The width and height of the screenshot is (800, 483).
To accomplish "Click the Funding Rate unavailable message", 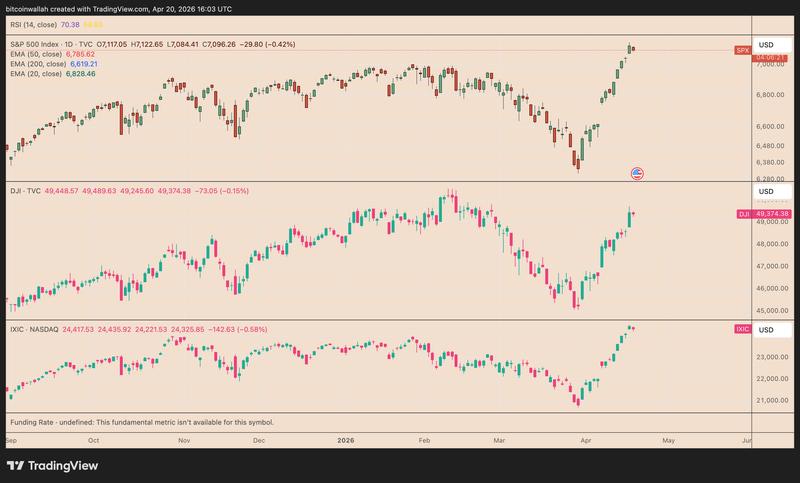I will pyautogui.click(x=142, y=422).
